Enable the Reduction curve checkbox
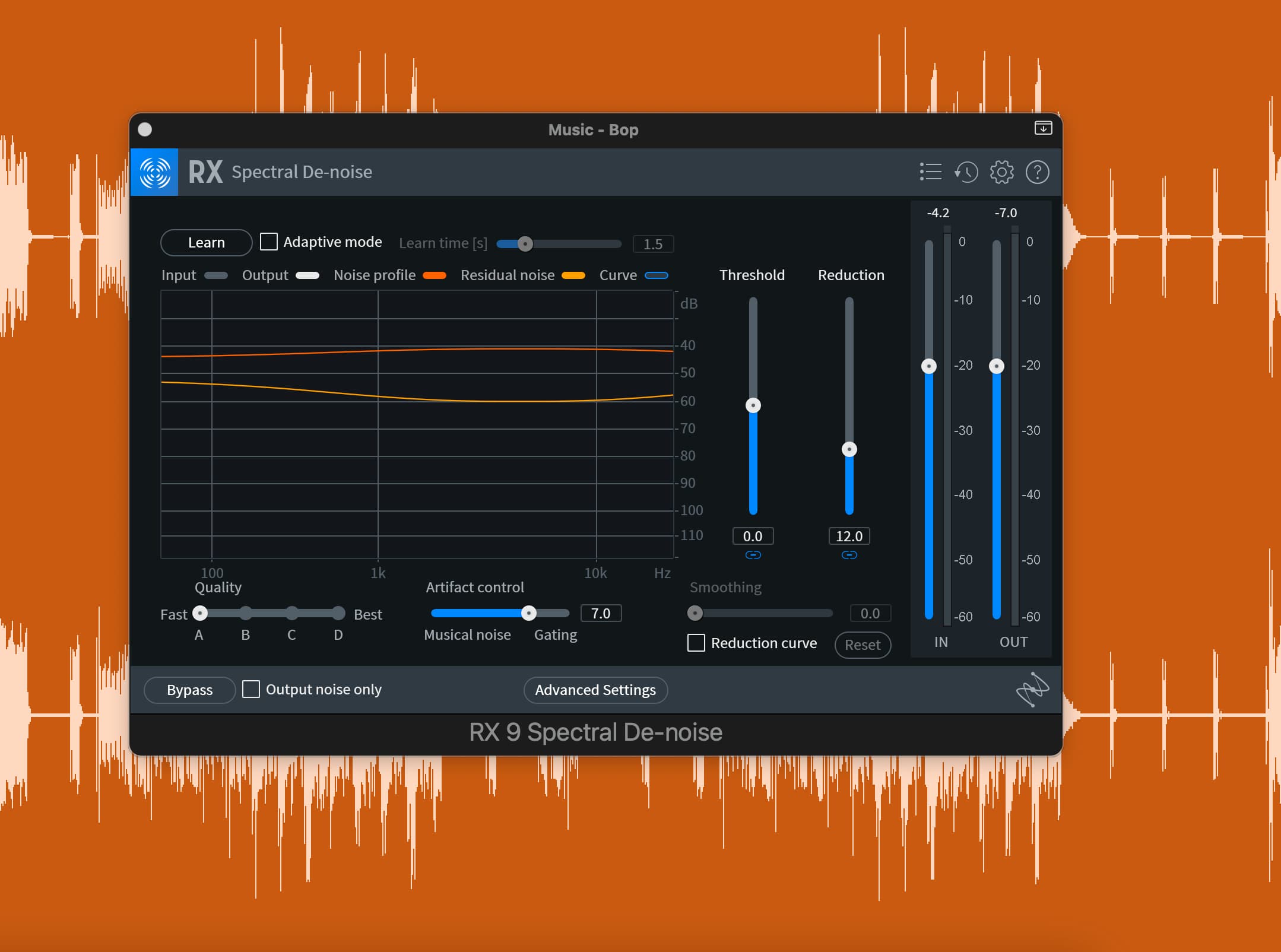 (696, 643)
